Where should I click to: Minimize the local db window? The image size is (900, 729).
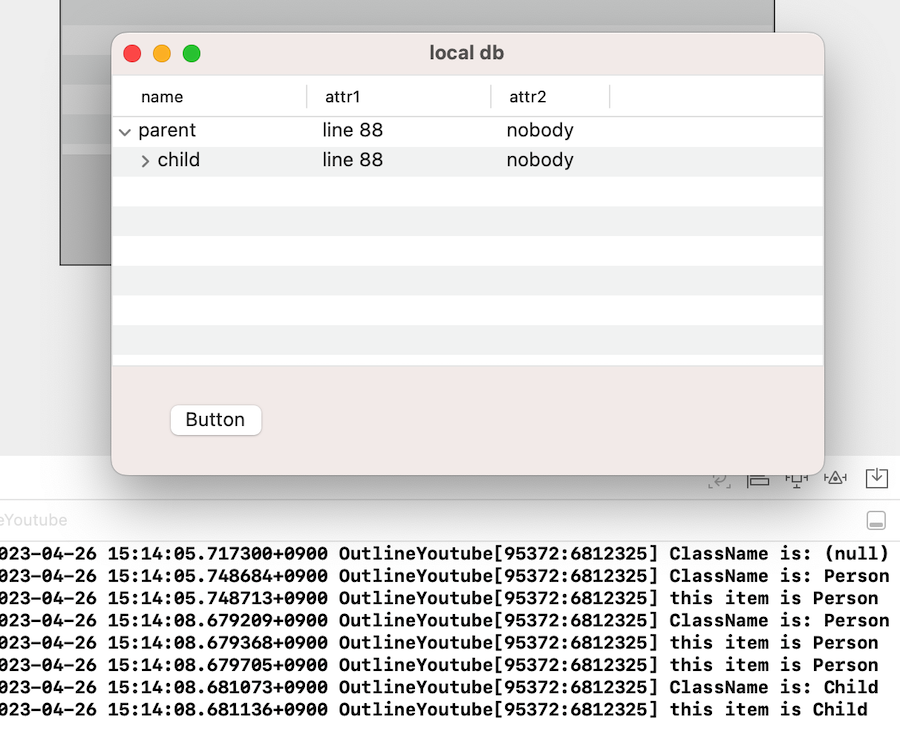[162, 53]
